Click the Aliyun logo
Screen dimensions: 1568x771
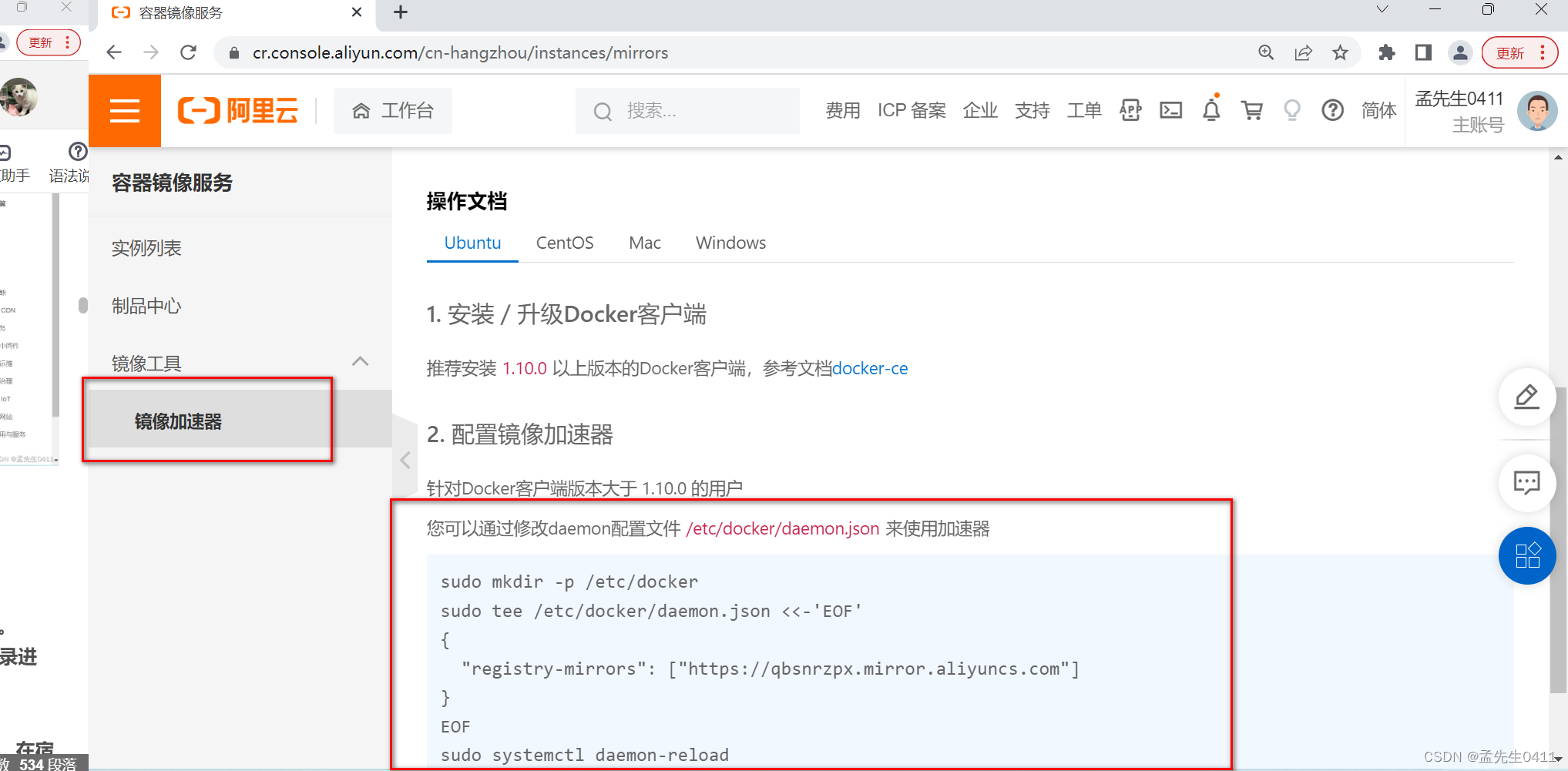click(238, 111)
